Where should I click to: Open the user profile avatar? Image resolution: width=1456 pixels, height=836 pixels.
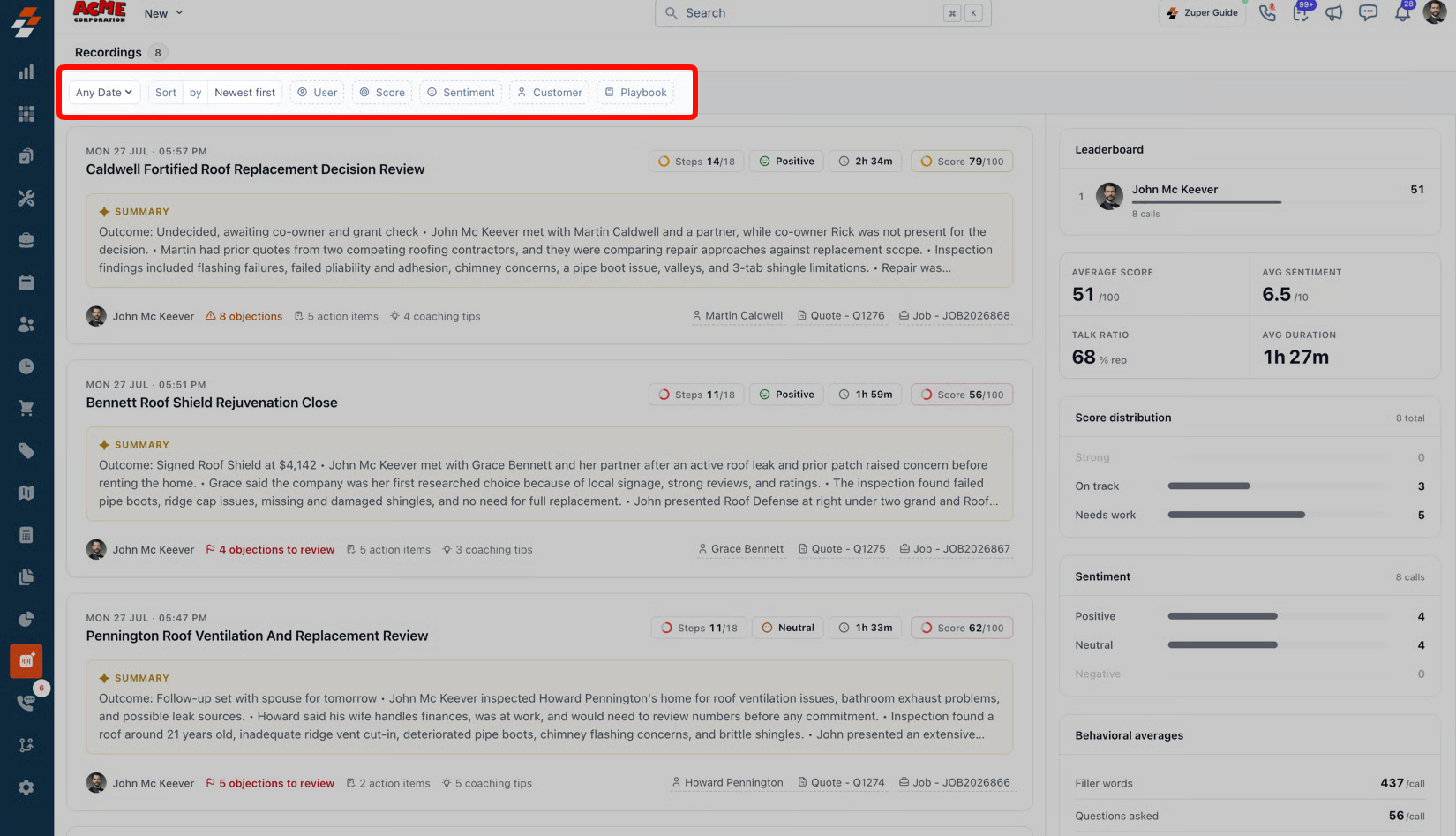1435,12
